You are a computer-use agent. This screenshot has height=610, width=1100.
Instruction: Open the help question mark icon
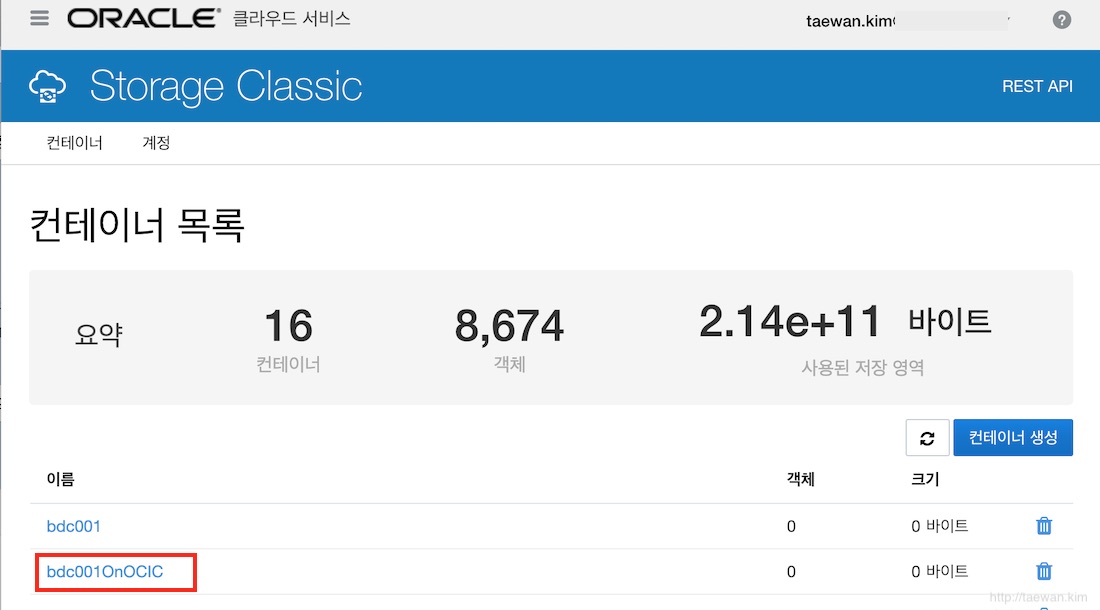click(x=1061, y=20)
